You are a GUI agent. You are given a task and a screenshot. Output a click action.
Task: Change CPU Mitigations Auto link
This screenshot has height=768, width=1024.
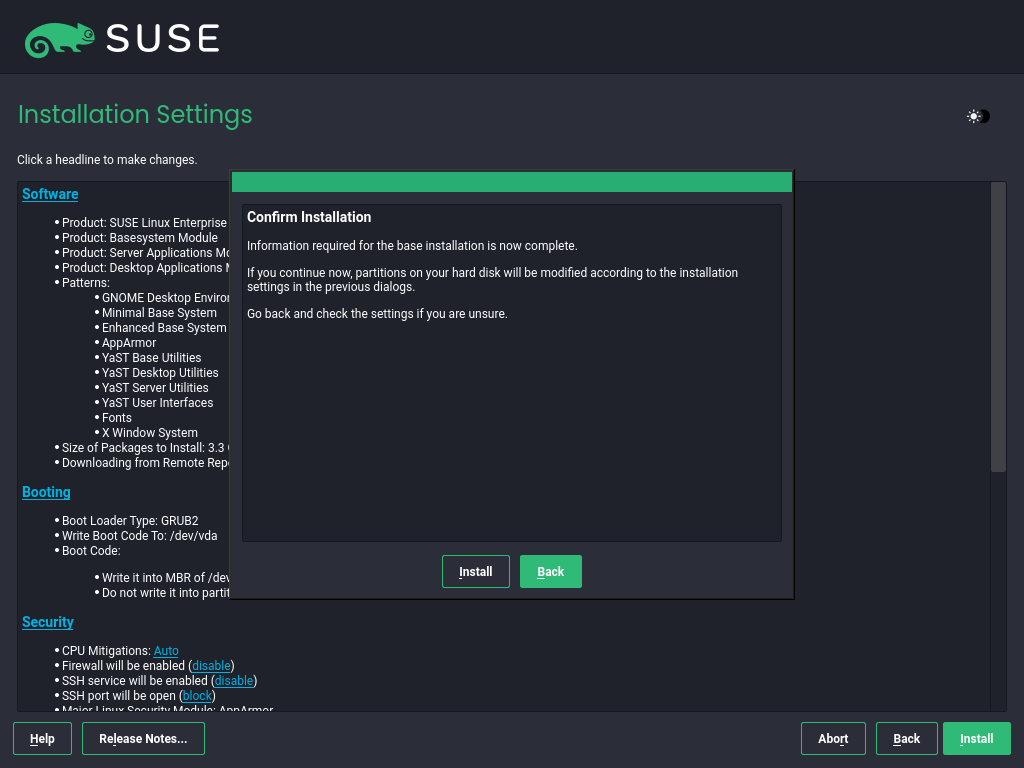[x=166, y=651]
